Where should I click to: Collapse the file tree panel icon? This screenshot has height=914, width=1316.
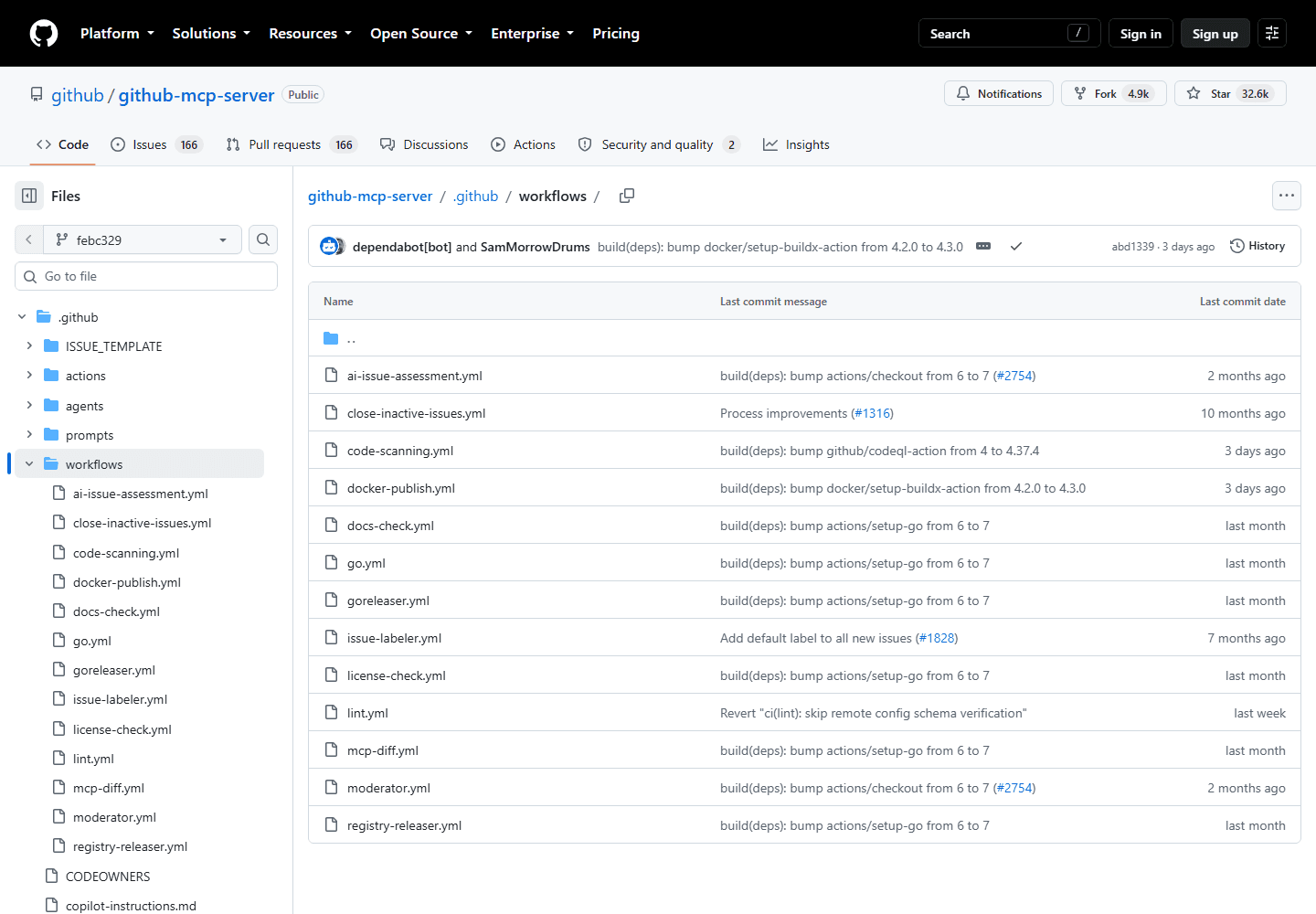[29, 196]
